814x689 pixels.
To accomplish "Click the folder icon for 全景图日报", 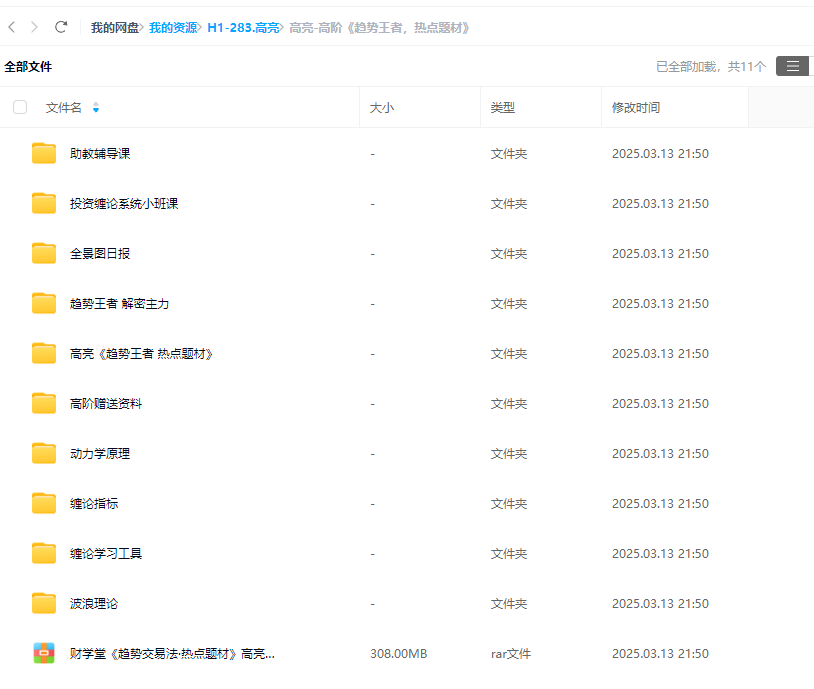I will tap(42, 253).
